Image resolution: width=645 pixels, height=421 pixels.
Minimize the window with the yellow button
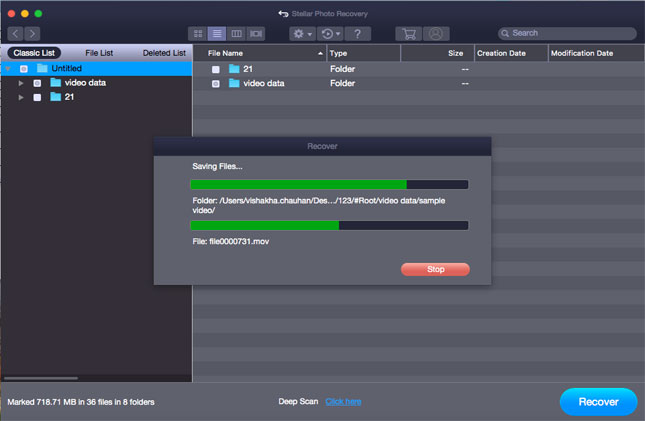(25, 14)
